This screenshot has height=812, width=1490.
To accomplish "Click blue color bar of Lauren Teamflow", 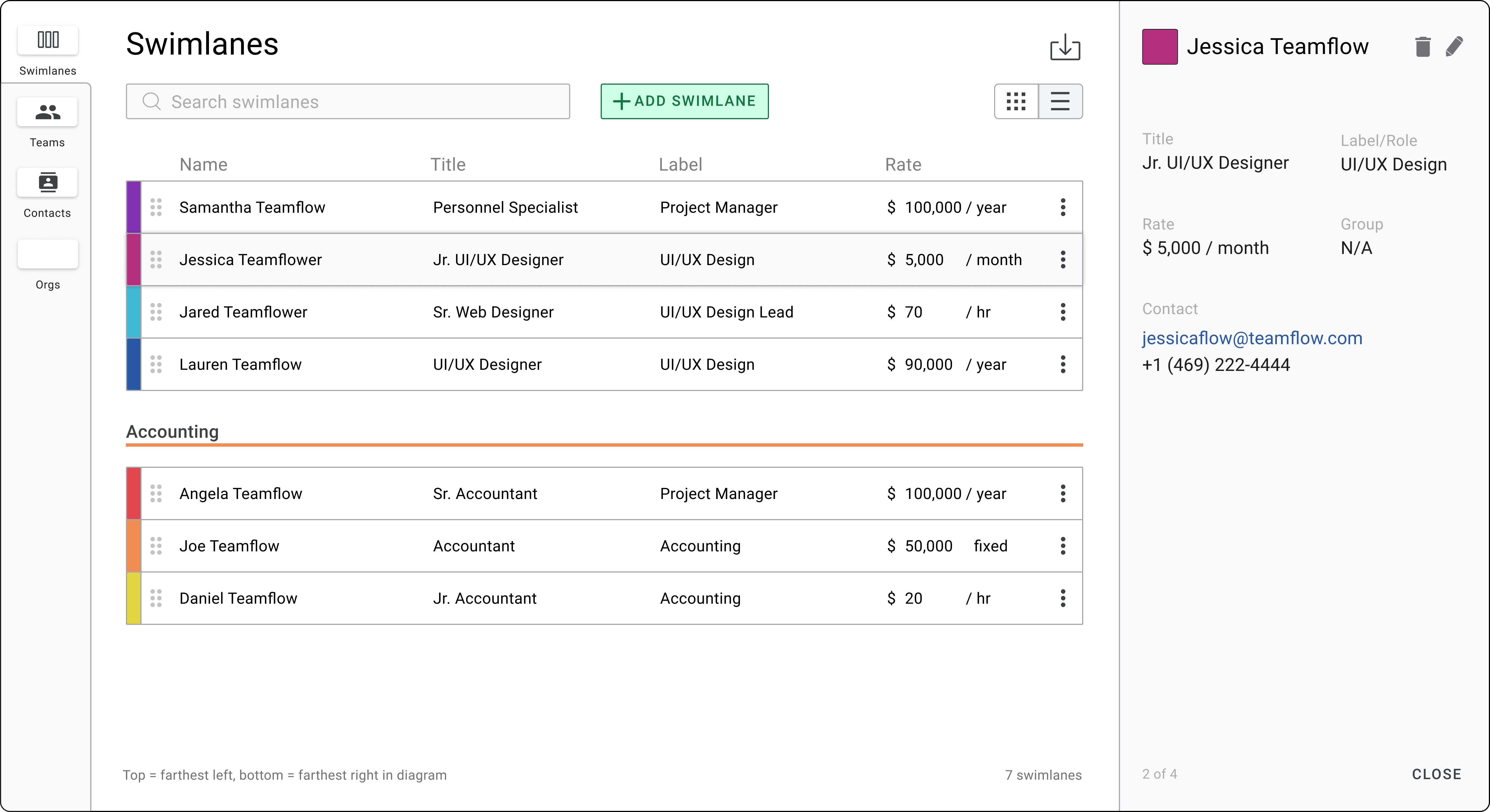I will tap(134, 365).
